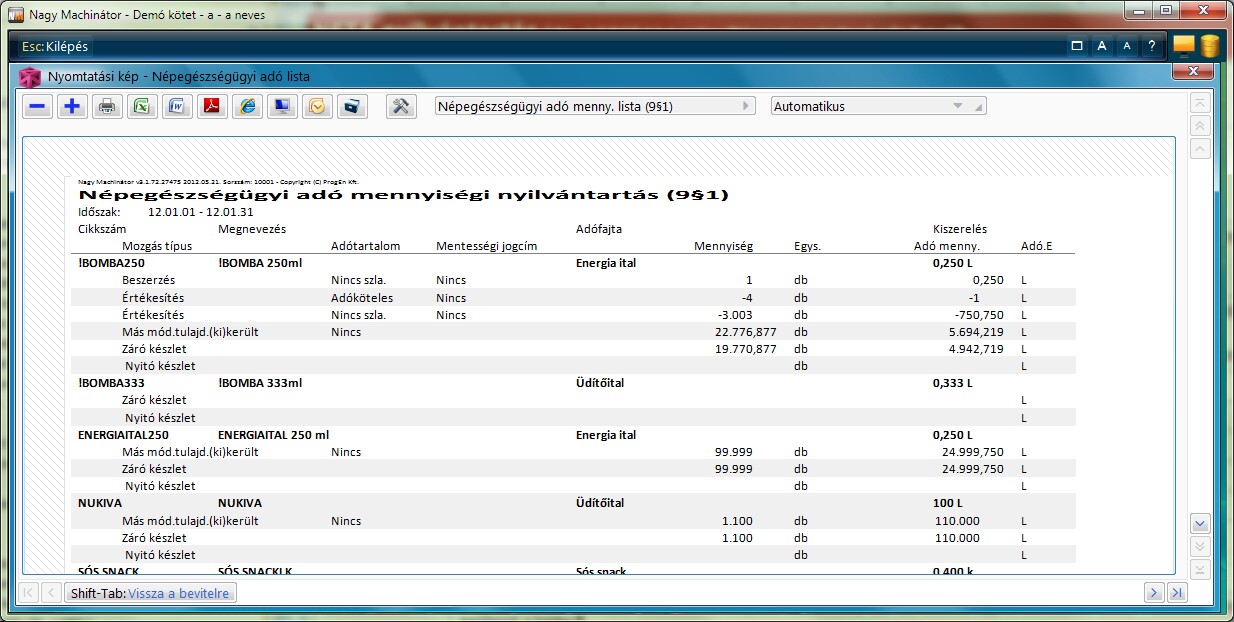This screenshot has width=1234, height=622.
Task: Go to next page arrow button
Action: (x=1155, y=593)
